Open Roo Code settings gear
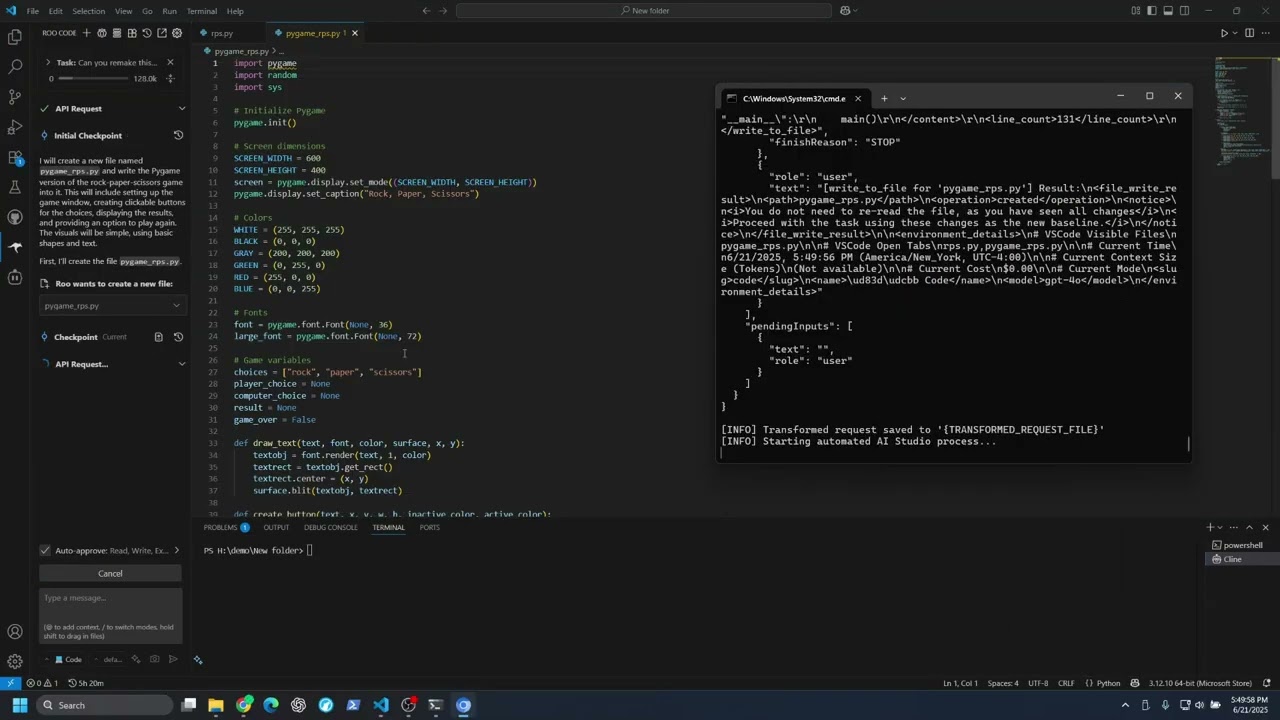This screenshot has height=720, width=1280. (x=177, y=33)
